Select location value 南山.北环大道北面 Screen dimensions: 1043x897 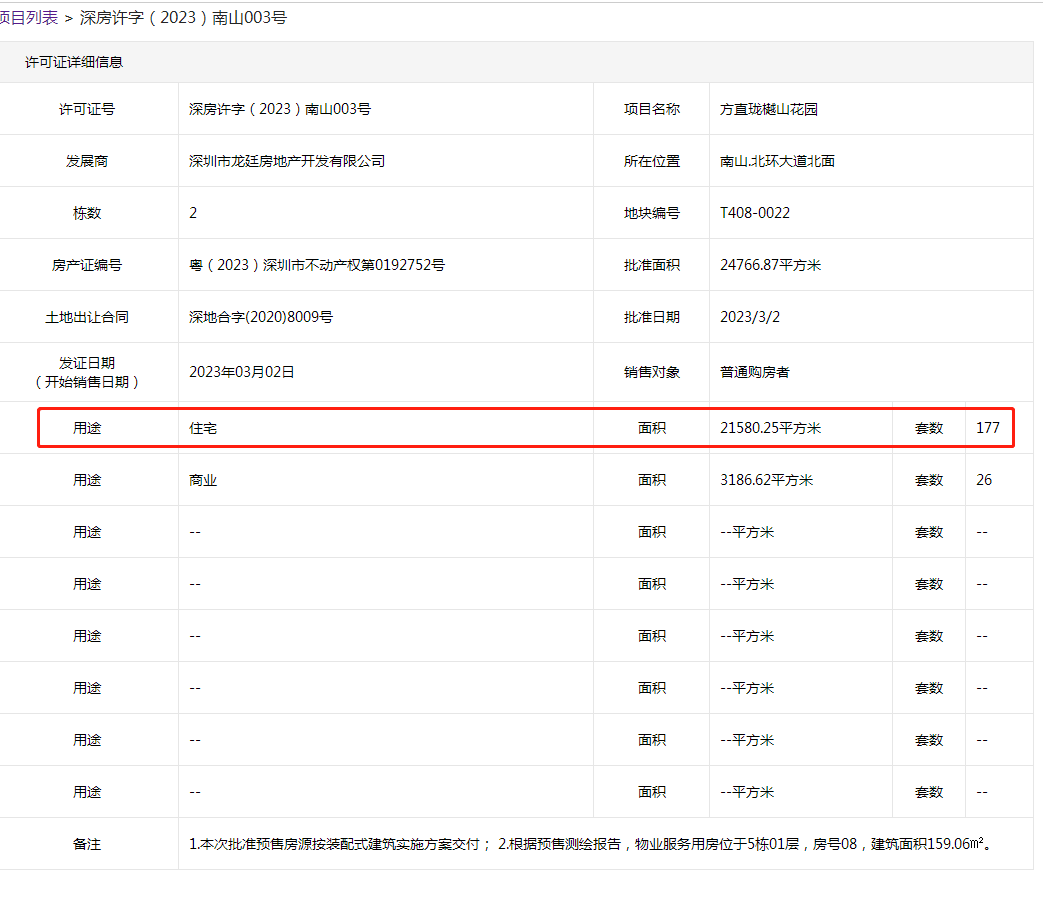777,161
